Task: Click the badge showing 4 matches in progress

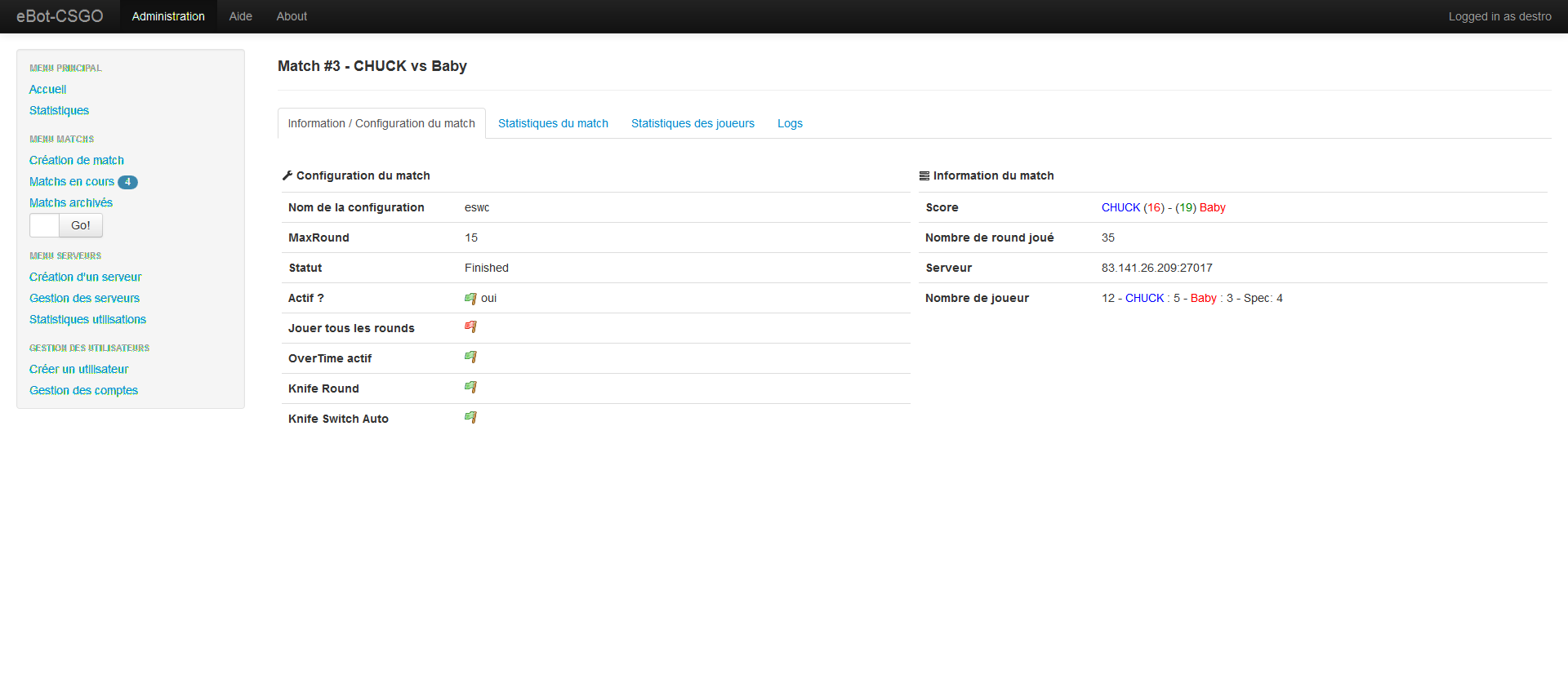Action: (x=127, y=182)
